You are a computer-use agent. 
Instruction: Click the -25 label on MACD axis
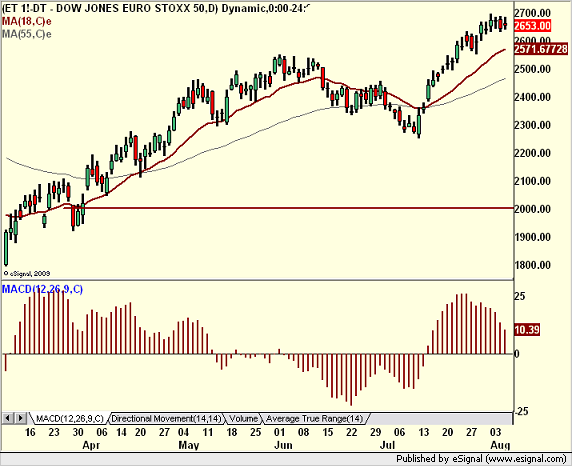pyautogui.click(x=522, y=411)
